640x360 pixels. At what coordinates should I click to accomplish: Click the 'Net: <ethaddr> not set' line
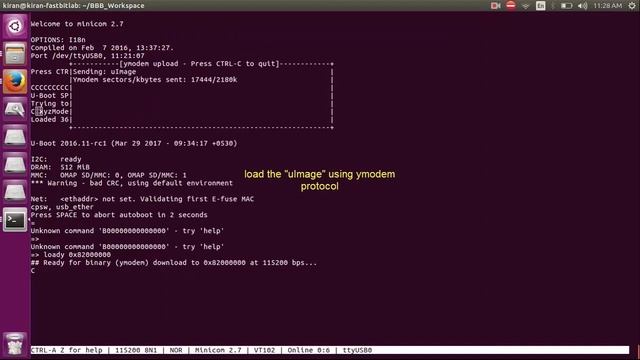(142, 199)
